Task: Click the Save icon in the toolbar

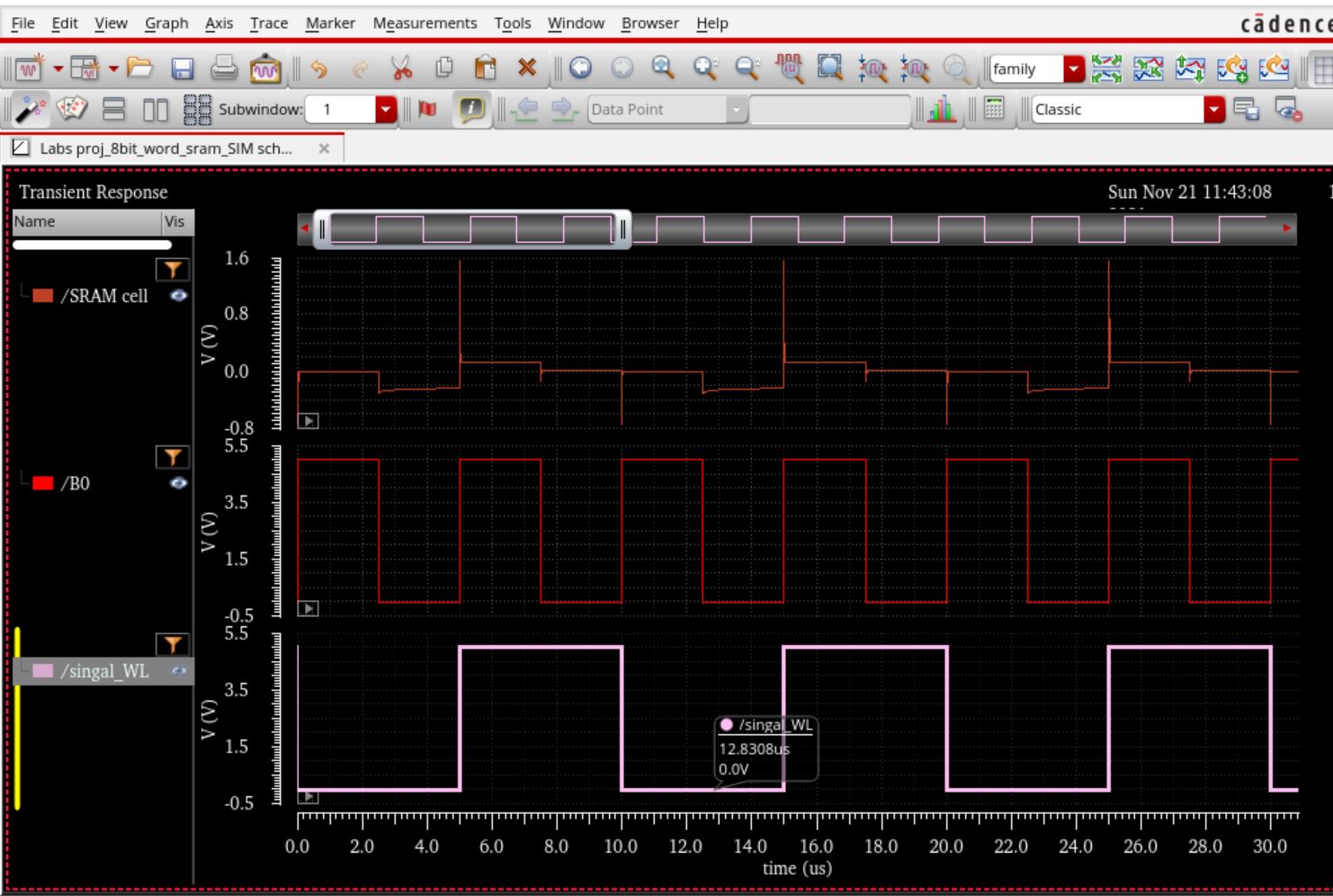Action: tap(183, 68)
